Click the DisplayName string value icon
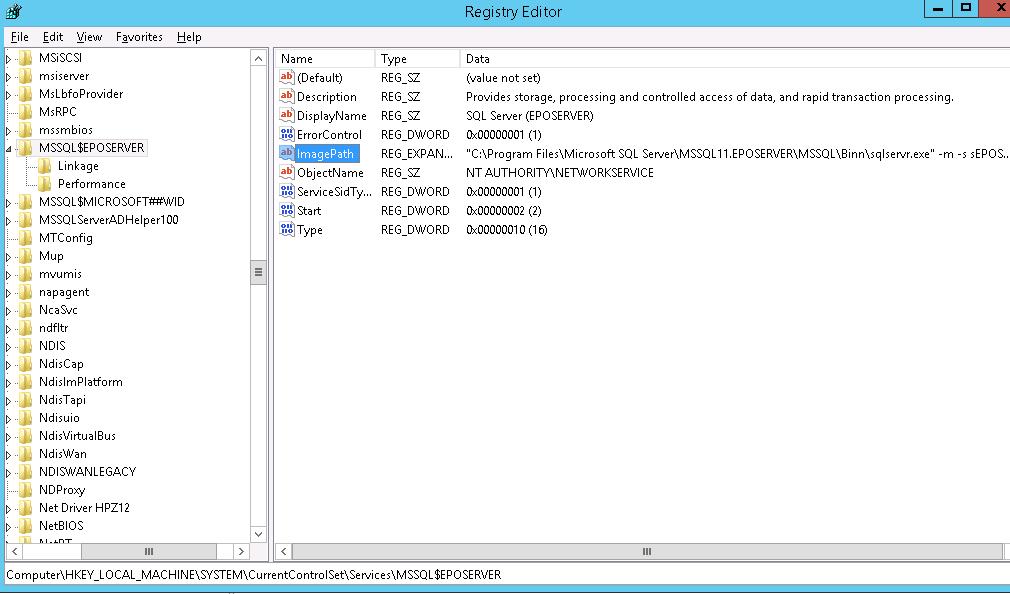 point(287,115)
